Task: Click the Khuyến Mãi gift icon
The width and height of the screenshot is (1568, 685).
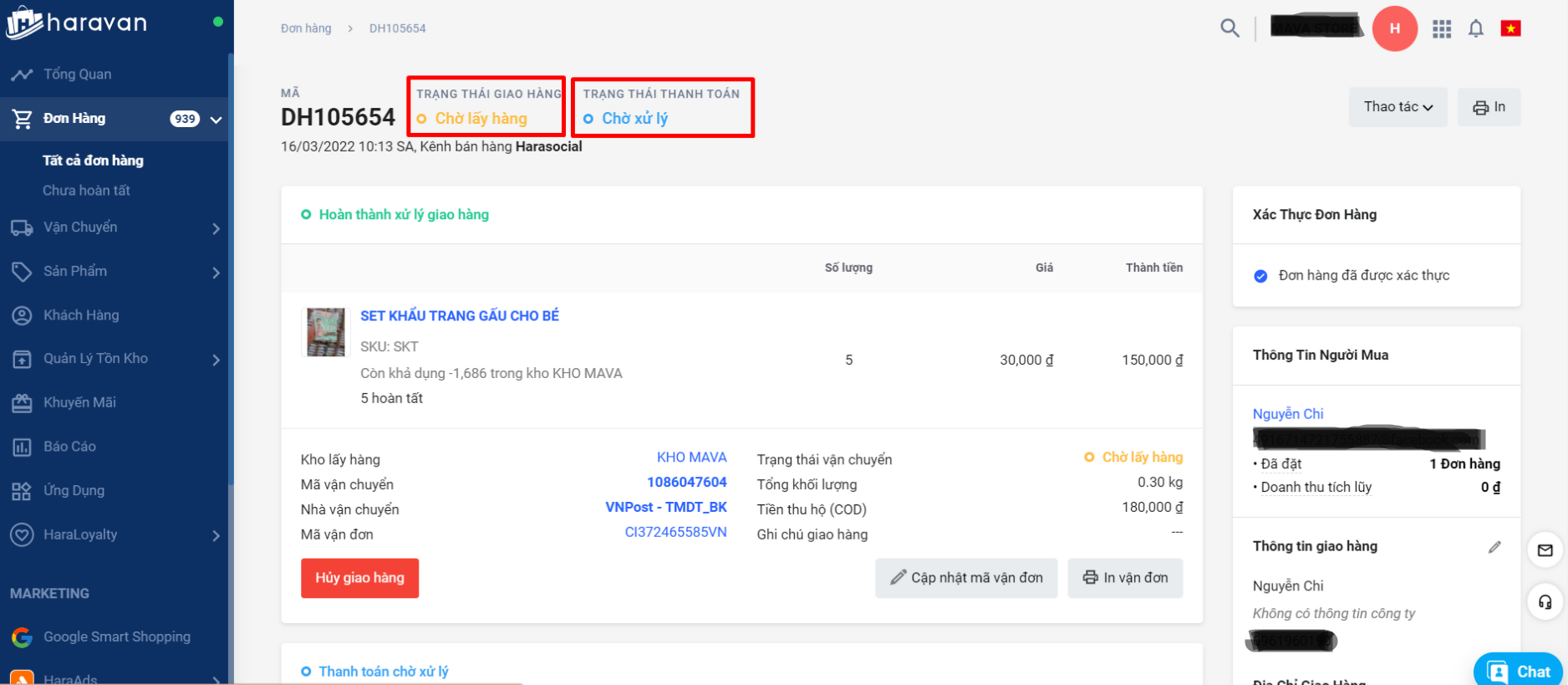Action: click(x=22, y=403)
